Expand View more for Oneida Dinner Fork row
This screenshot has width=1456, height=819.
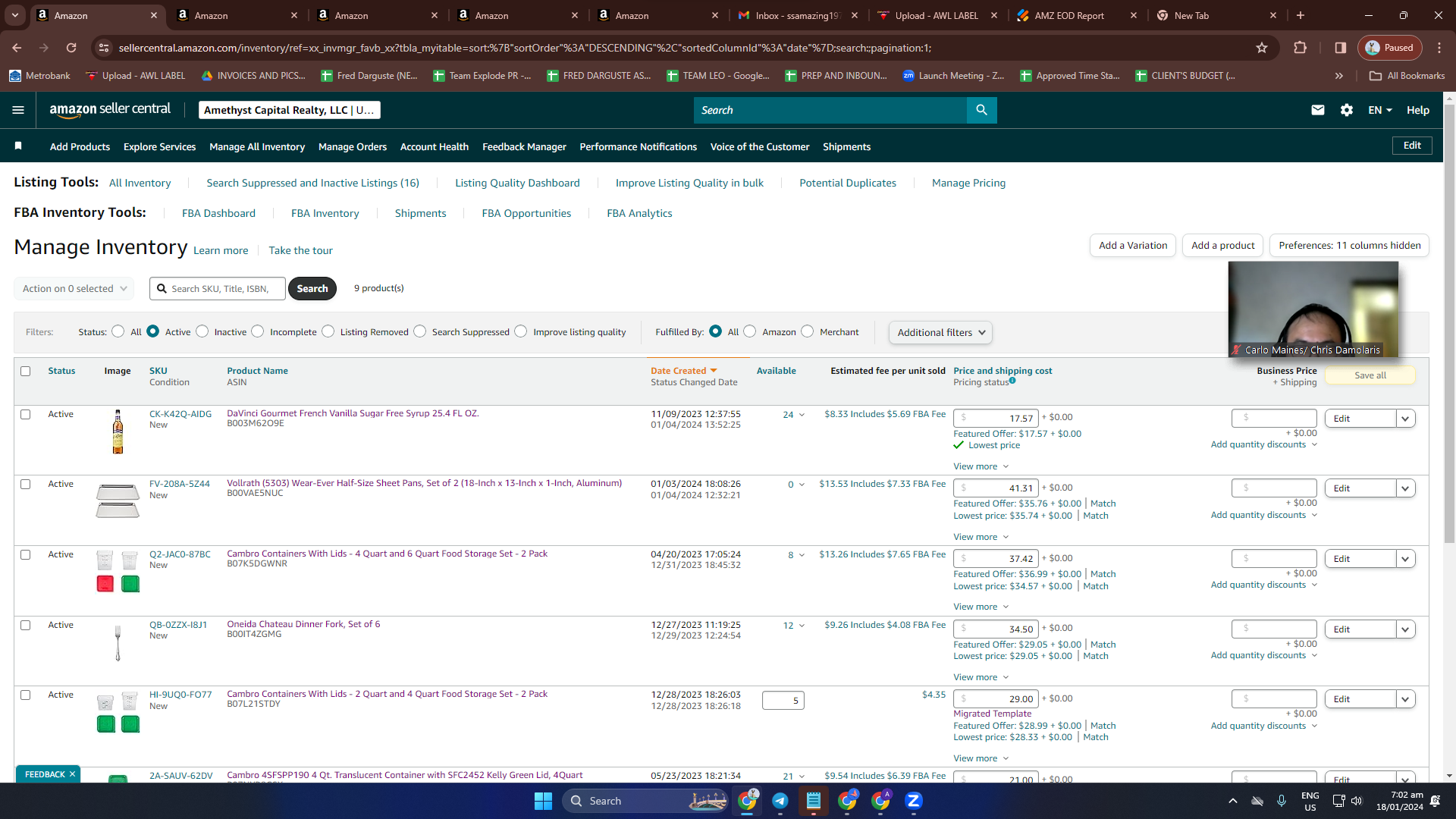pyautogui.click(x=981, y=677)
